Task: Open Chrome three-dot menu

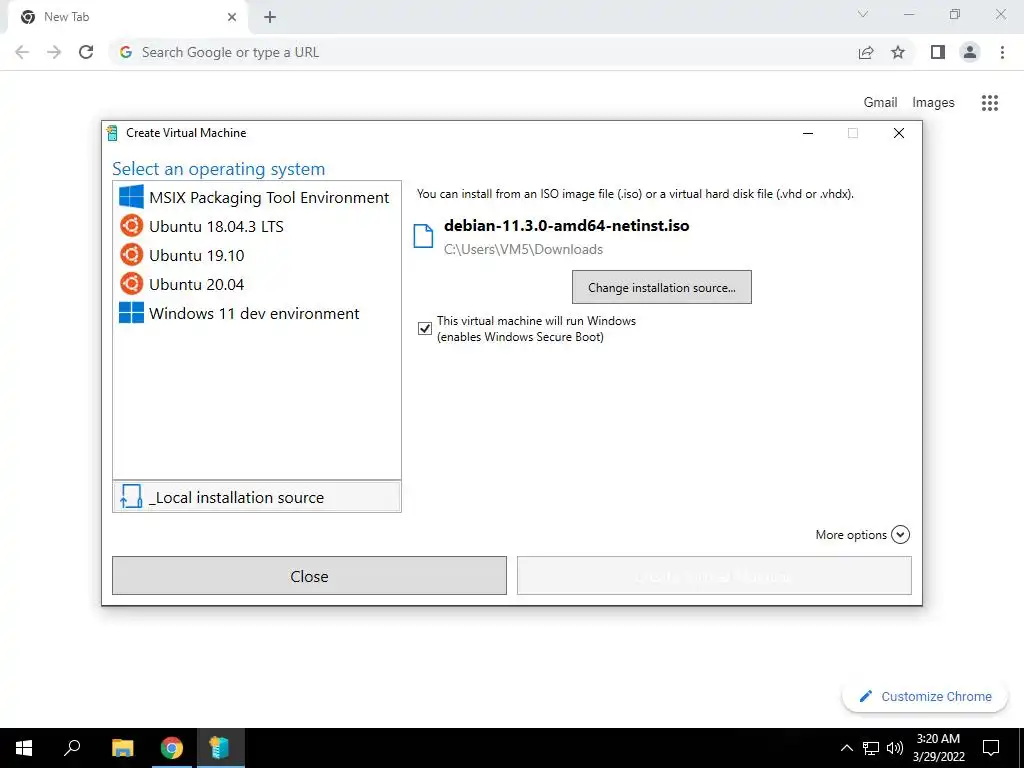Action: (1002, 52)
